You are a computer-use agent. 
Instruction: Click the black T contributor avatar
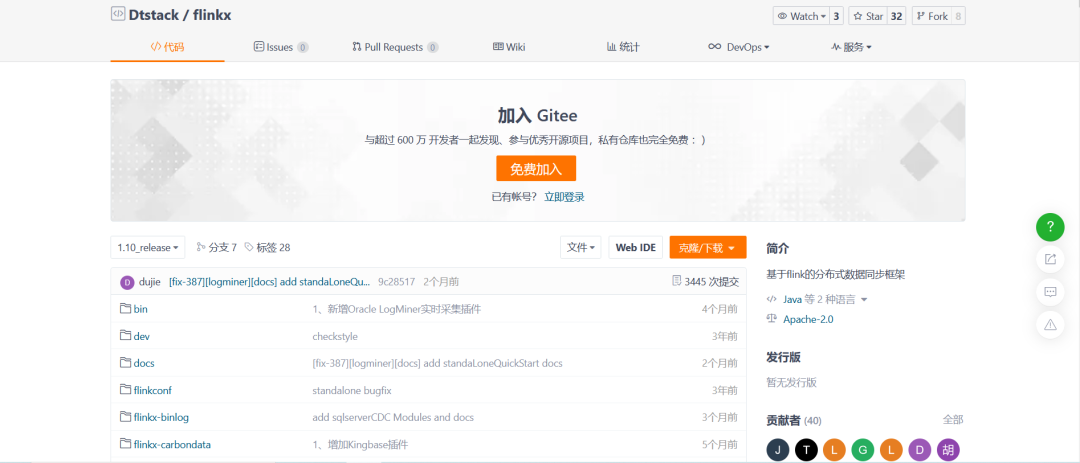click(x=806, y=451)
